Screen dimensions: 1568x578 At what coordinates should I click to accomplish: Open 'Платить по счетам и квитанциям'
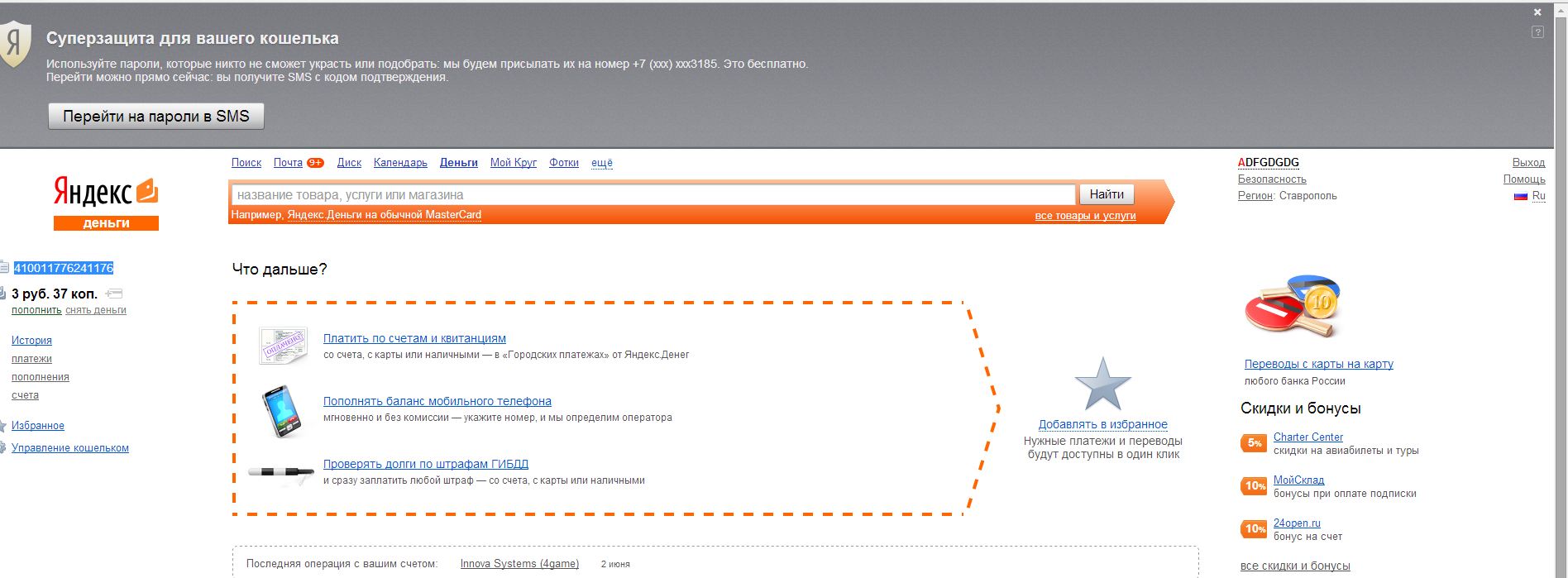[414, 338]
